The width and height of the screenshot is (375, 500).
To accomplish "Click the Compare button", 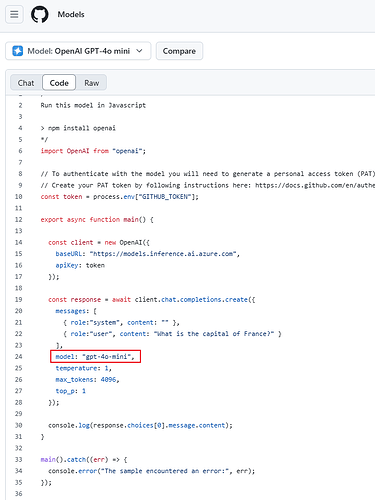I will click(179, 51).
